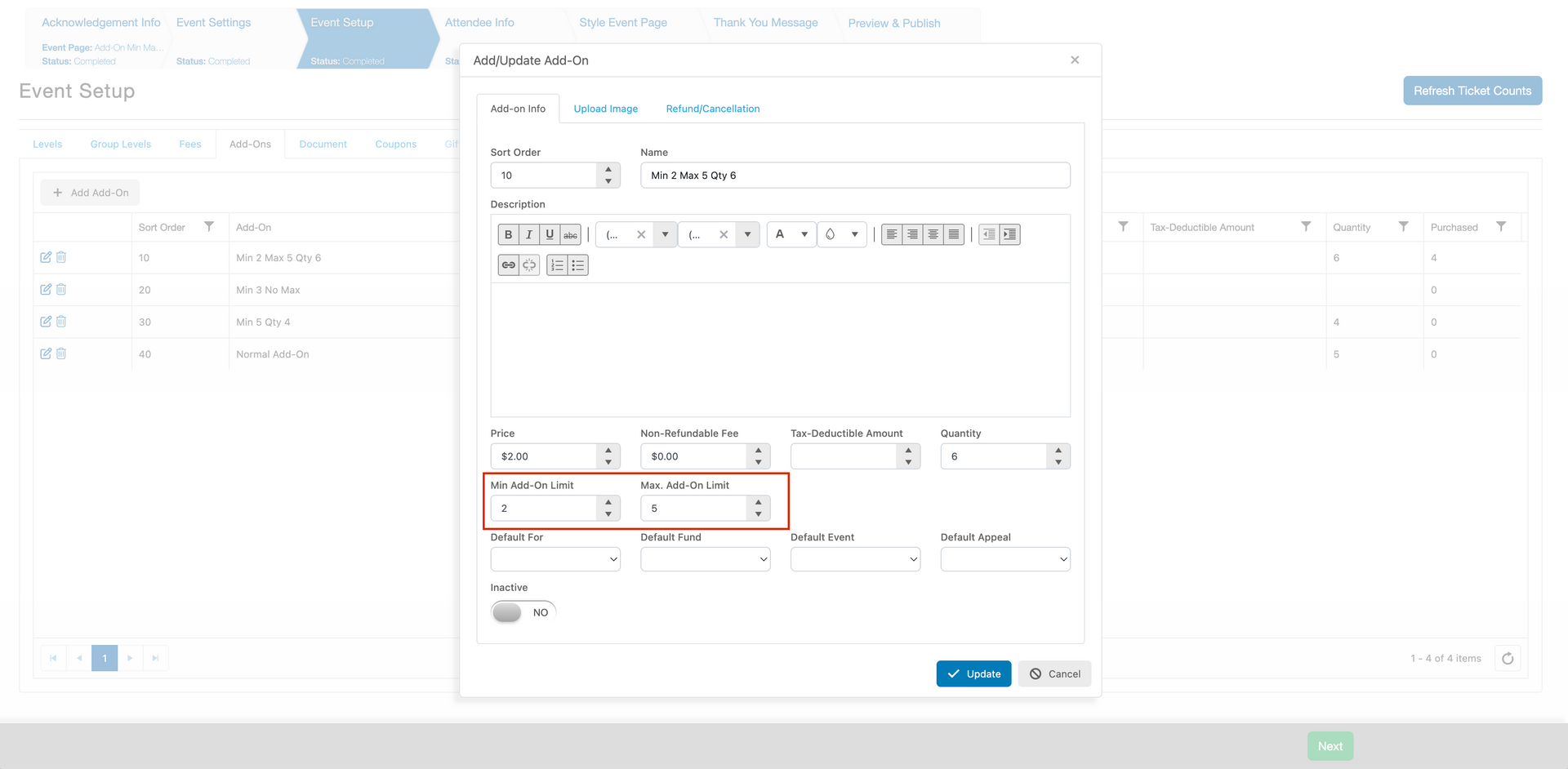Increase the Sort Order value
Viewport: 1568px width, 769px height.
tap(608, 170)
